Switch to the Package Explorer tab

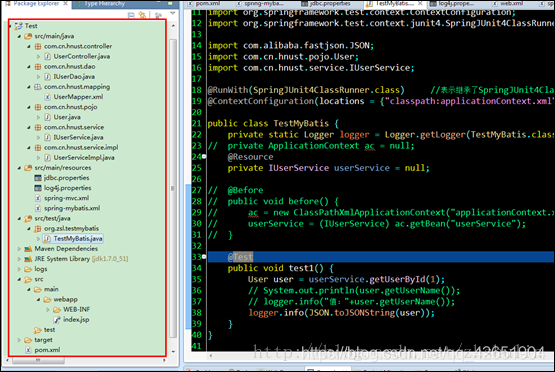click(36, 4)
